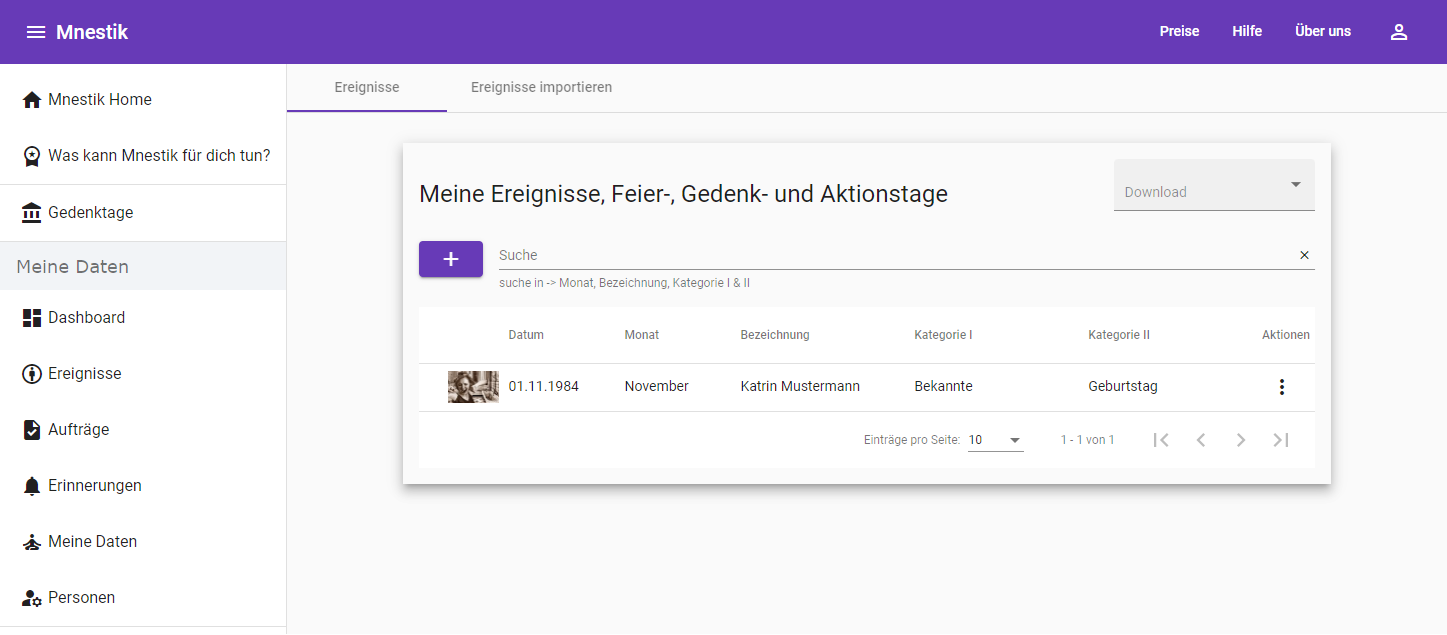Open the Hilfe link in header

1246,32
